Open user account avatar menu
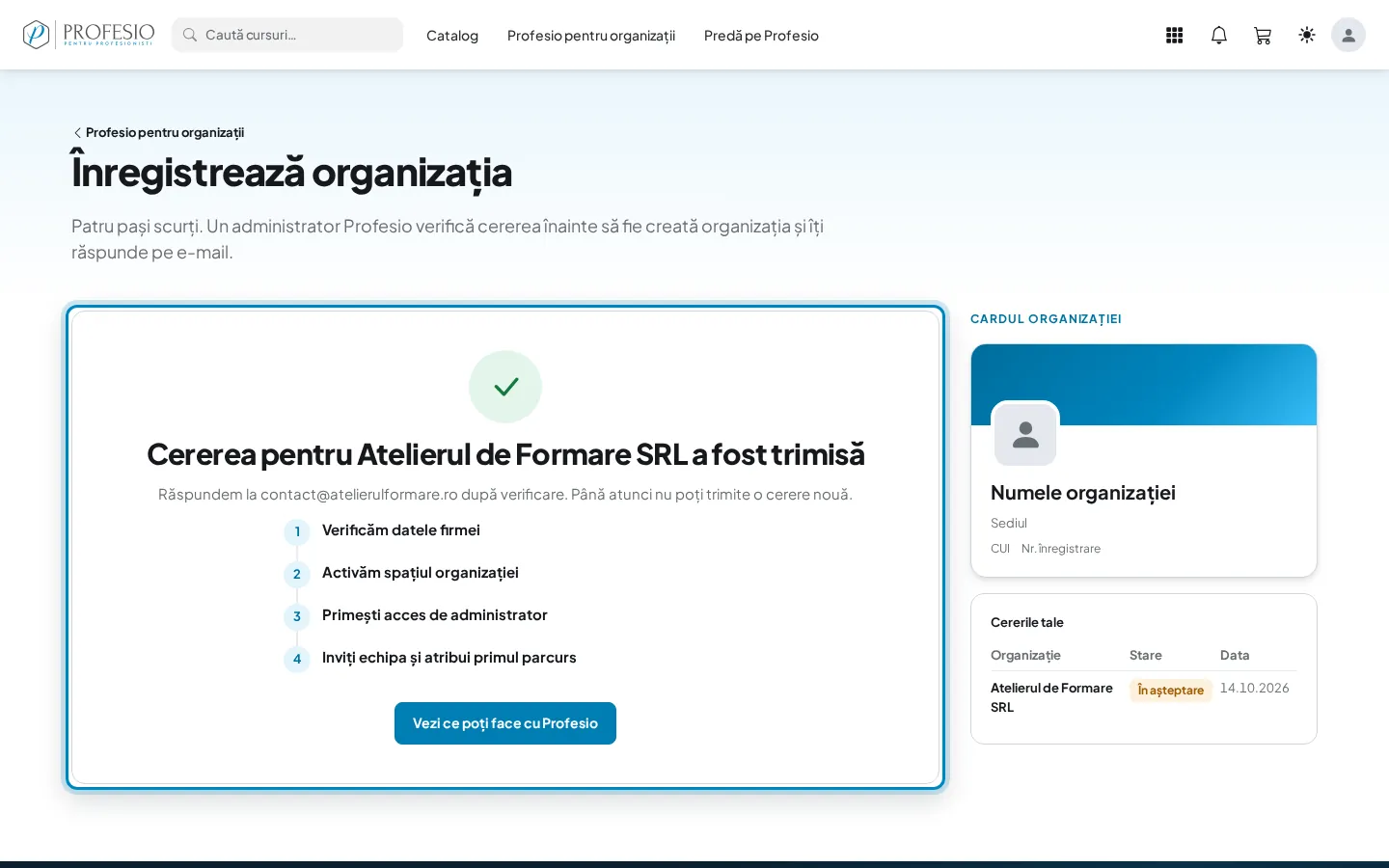The height and width of the screenshot is (868, 1389). [x=1348, y=35]
